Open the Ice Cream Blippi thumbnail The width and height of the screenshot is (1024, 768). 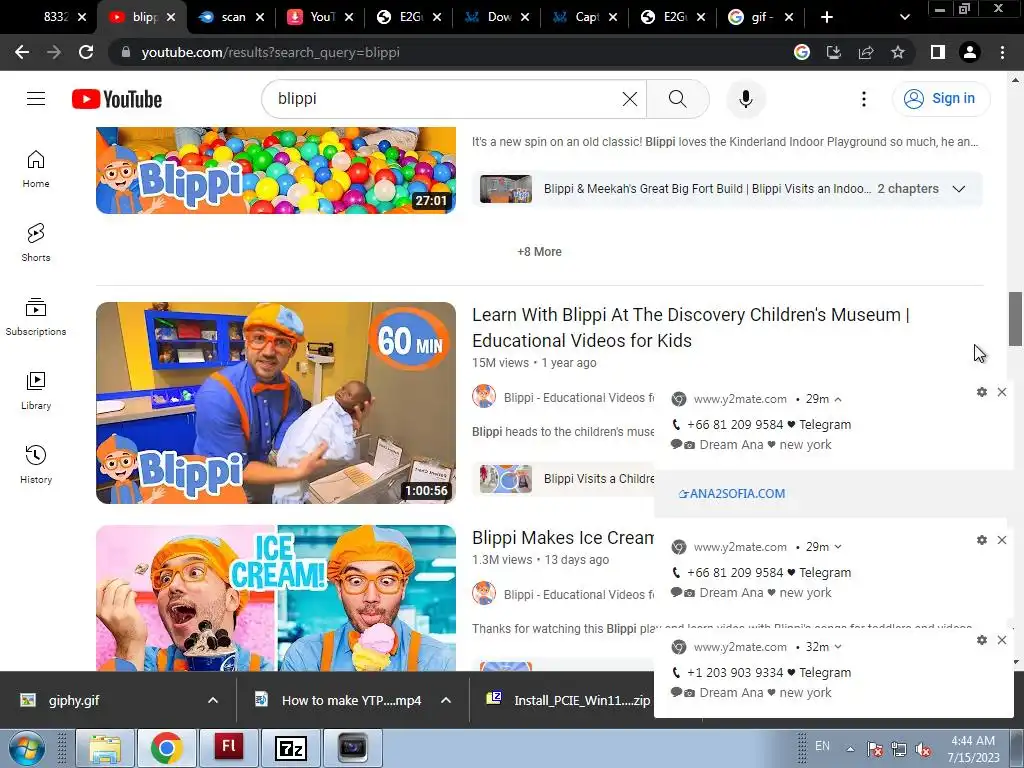coord(276,598)
